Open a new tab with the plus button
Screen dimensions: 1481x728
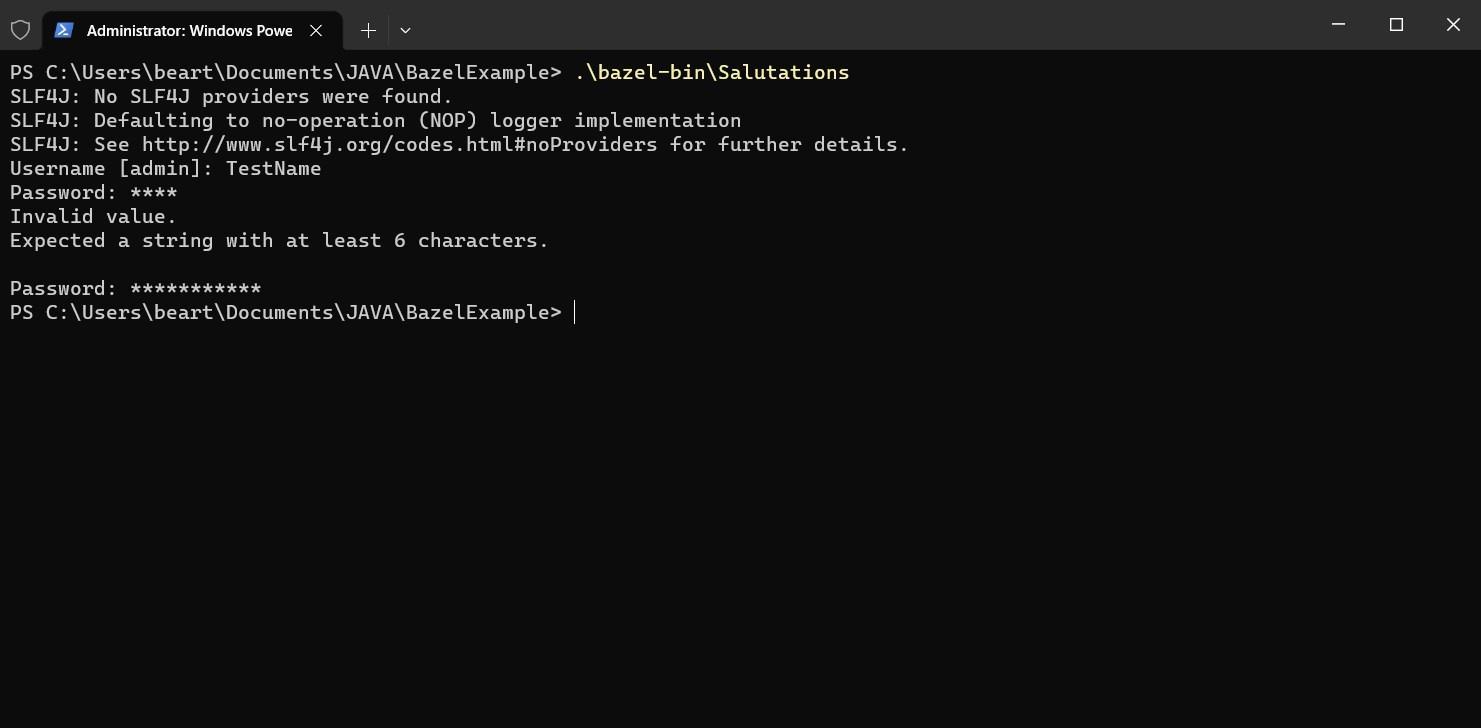[368, 30]
